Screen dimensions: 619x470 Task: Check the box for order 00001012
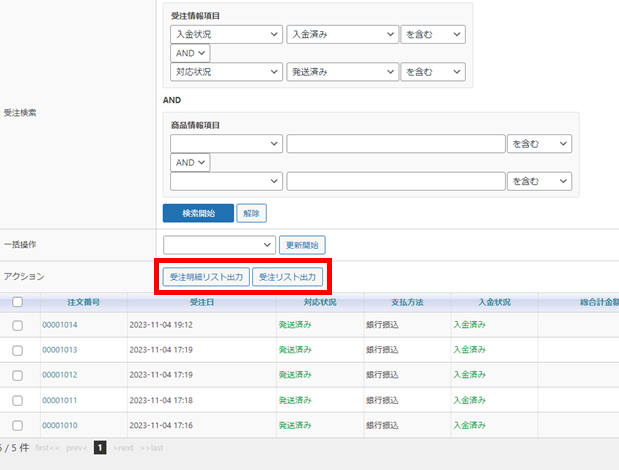point(17,375)
